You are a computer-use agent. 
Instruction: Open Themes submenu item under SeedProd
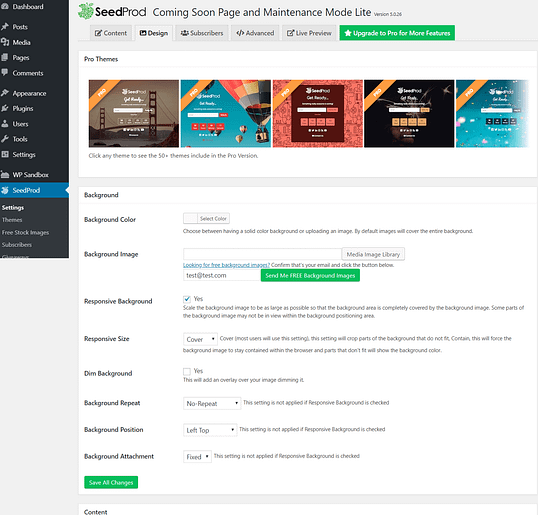(12, 220)
